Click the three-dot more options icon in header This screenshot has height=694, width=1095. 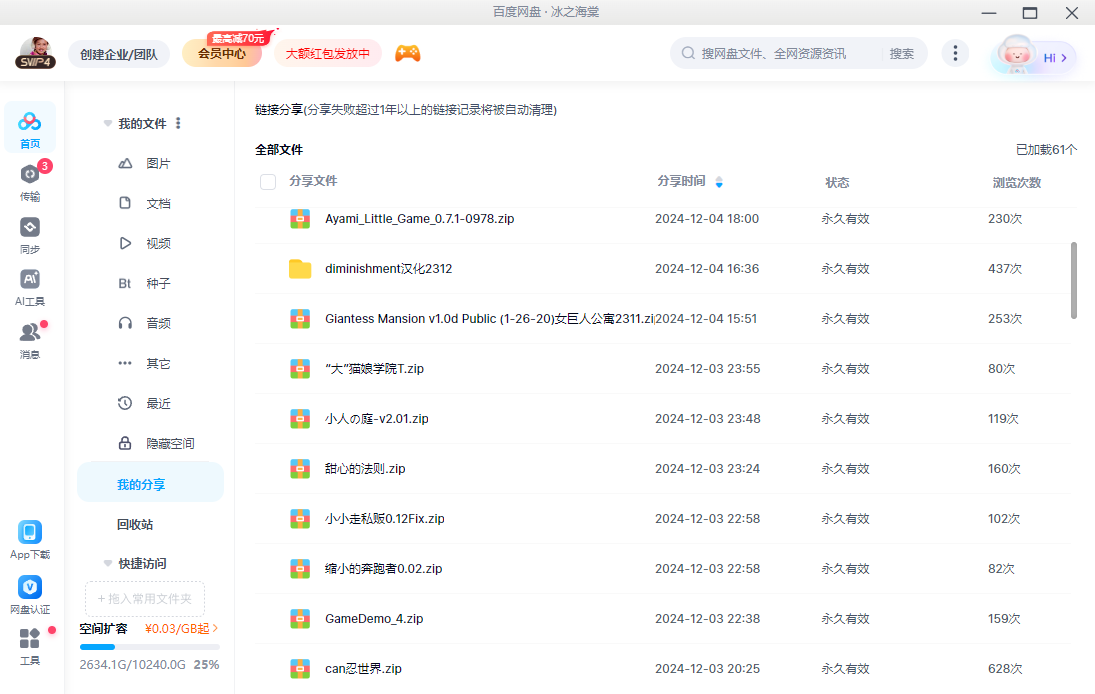coord(955,53)
